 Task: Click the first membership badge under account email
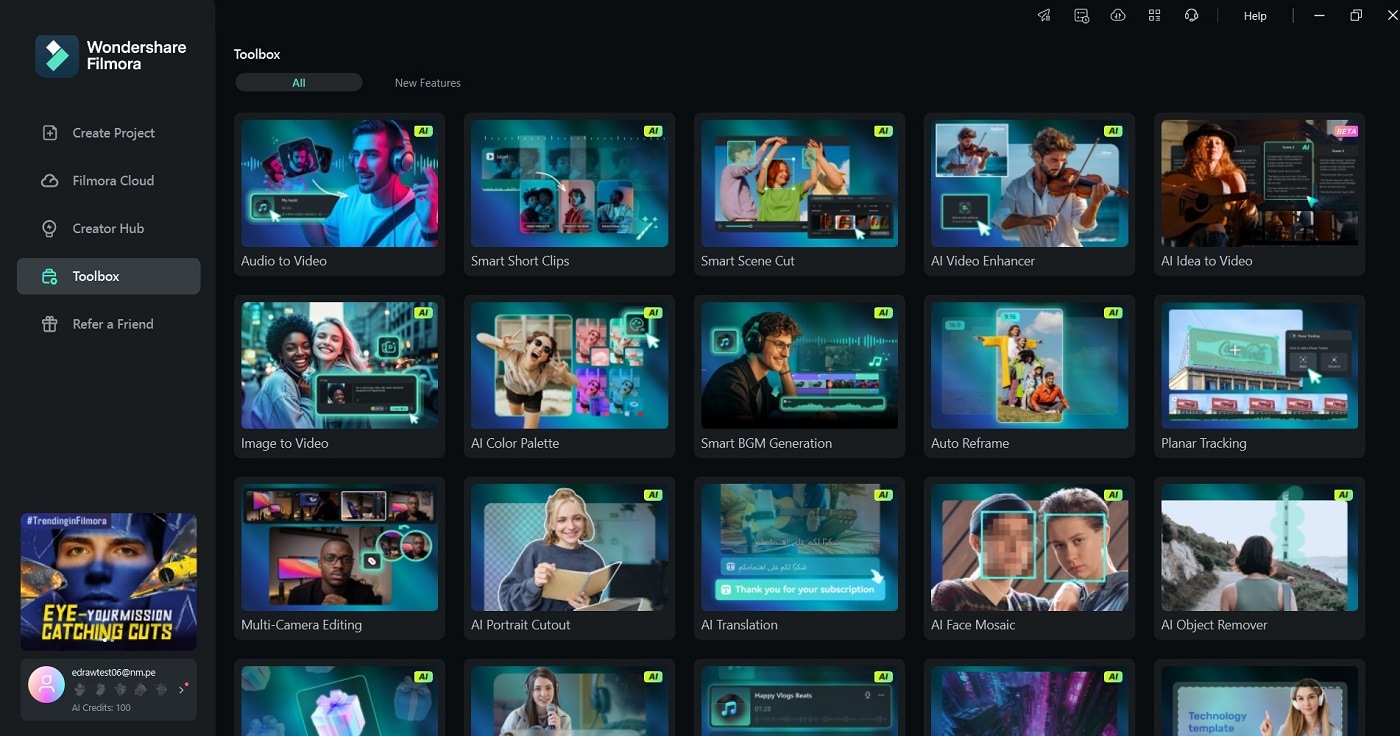tap(79, 690)
